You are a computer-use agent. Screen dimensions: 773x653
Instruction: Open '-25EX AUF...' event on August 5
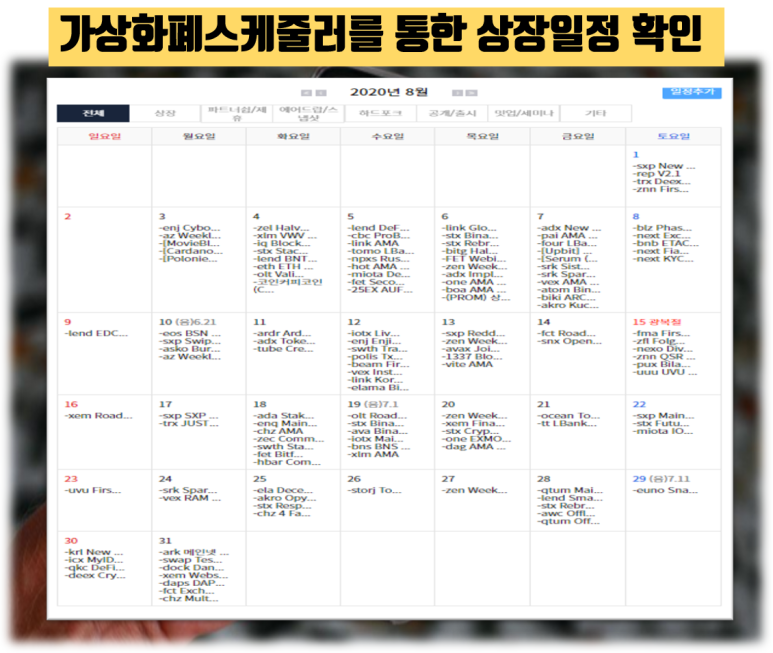pyautogui.click(x=380, y=289)
